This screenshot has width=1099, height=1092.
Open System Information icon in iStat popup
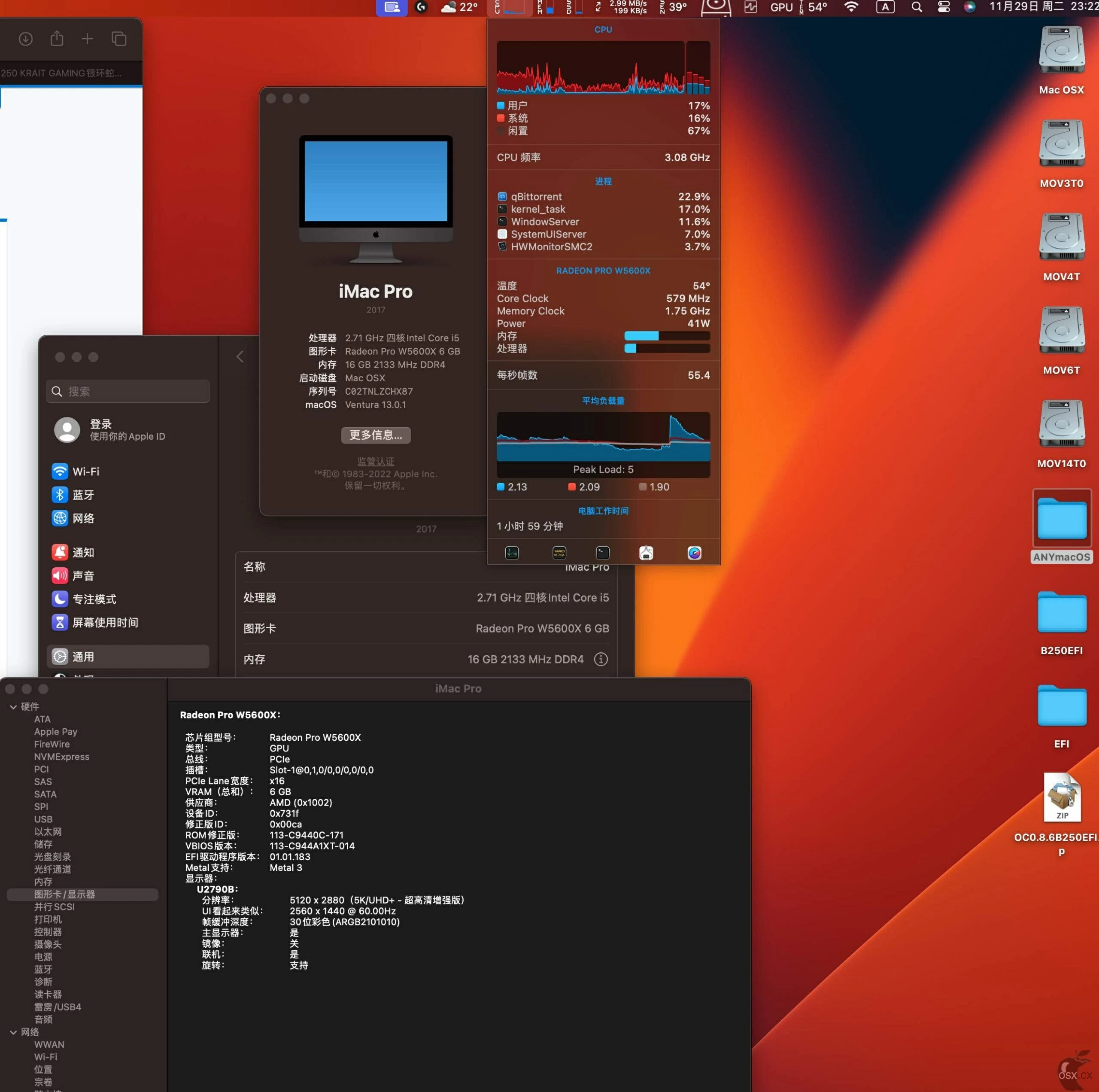coord(646,553)
